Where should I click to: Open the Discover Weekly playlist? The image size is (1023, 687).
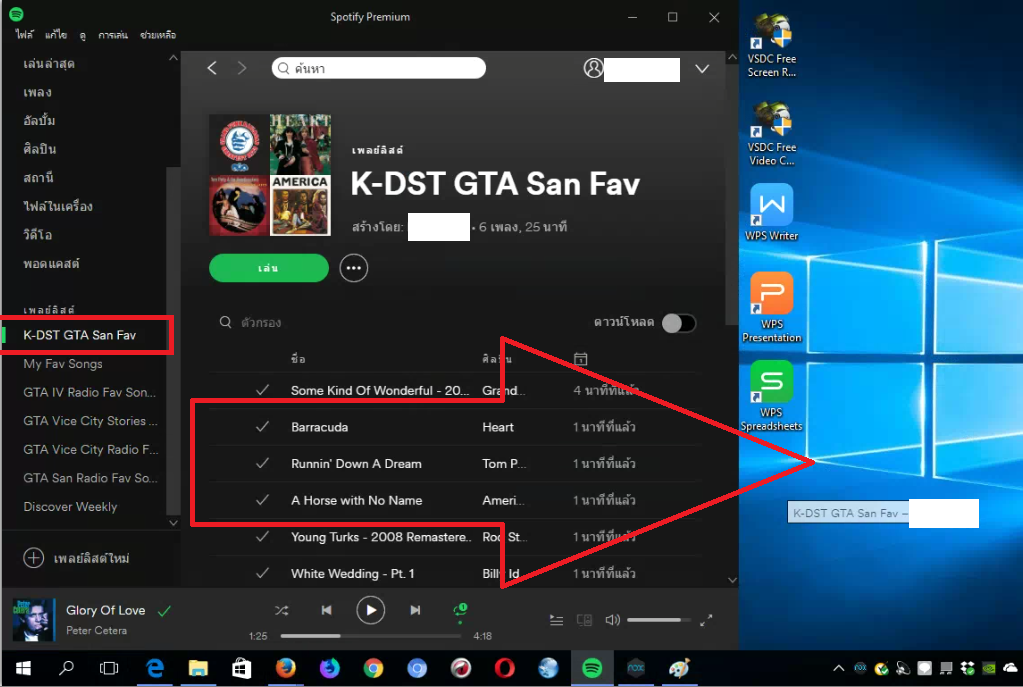point(70,507)
